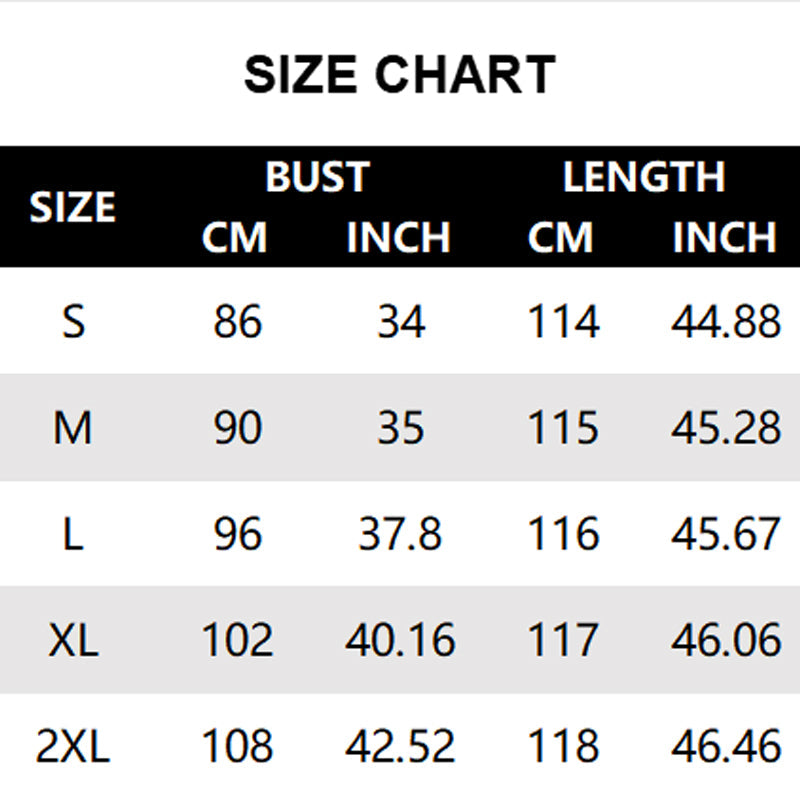Select the CM subheader under BUST
Viewport: 800px width, 800px height.
point(234,237)
